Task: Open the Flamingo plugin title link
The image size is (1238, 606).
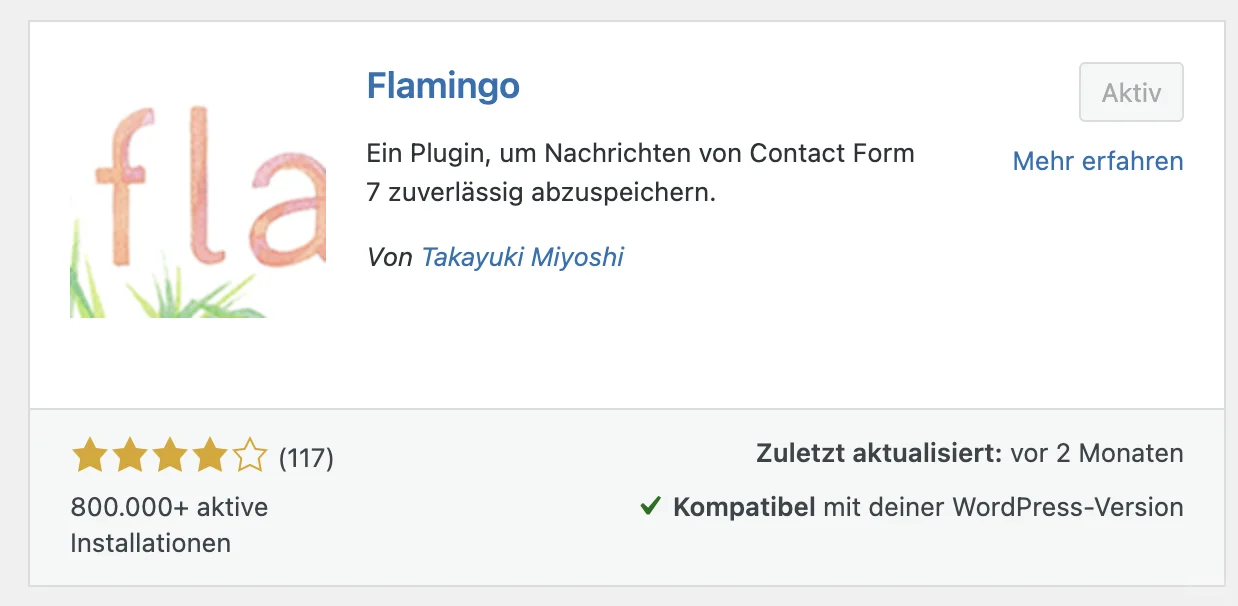Action: [443, 86]
